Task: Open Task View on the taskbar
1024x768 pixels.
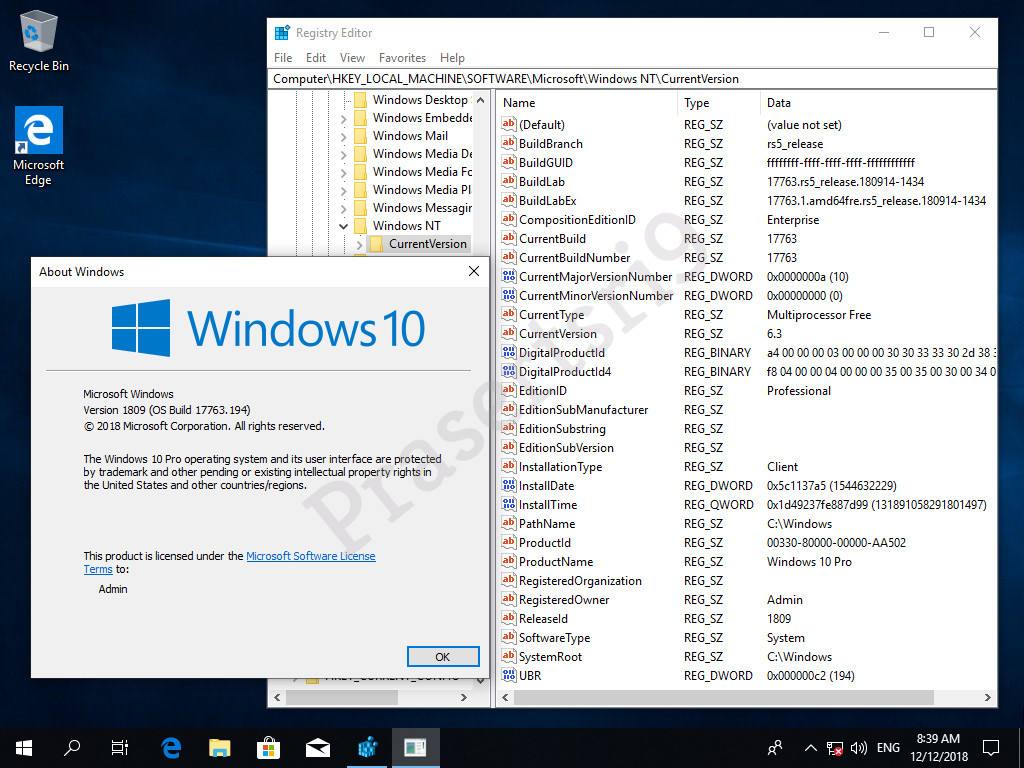Action: coord(120,748)
